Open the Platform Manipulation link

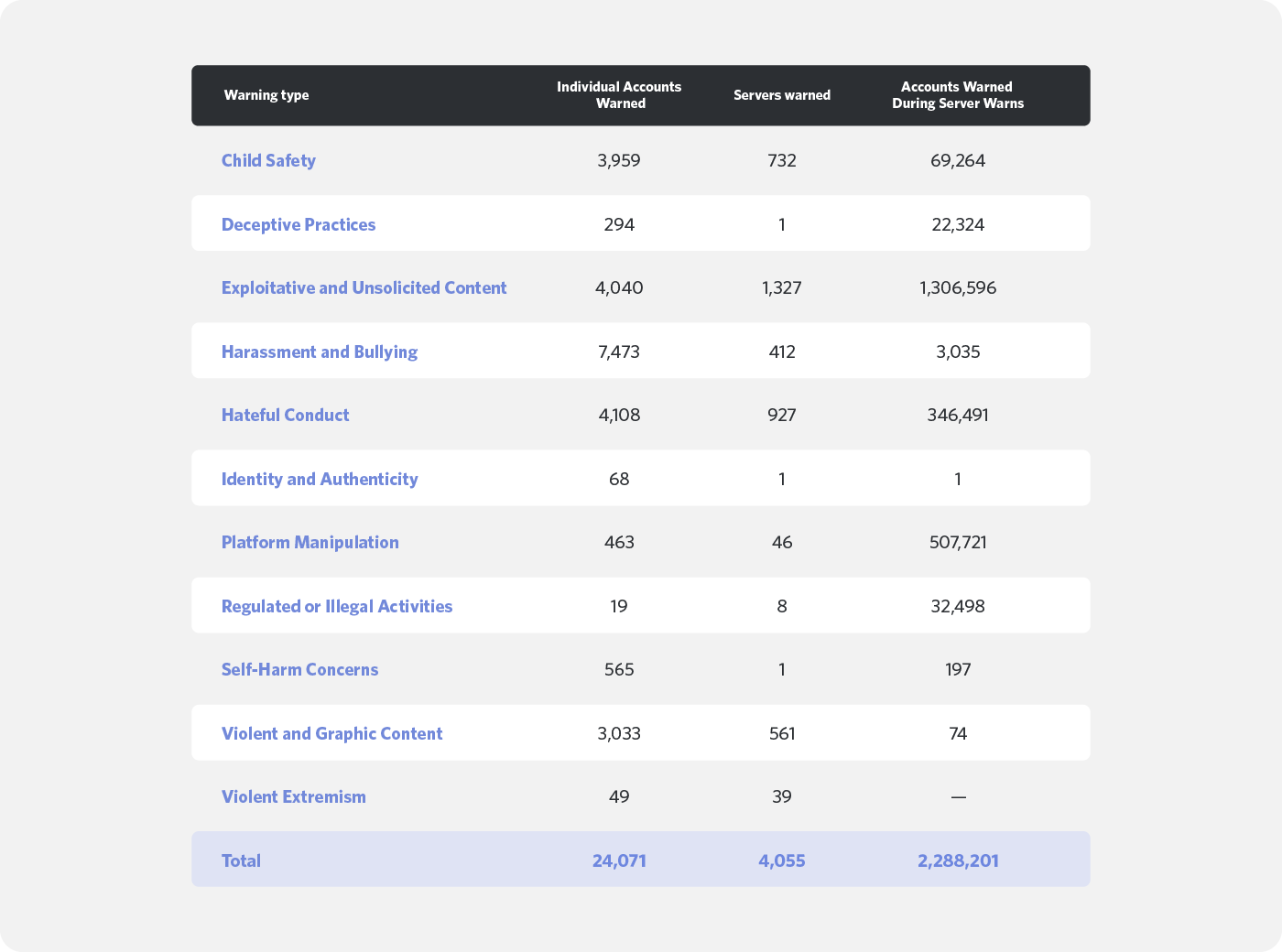click(310, 542)
